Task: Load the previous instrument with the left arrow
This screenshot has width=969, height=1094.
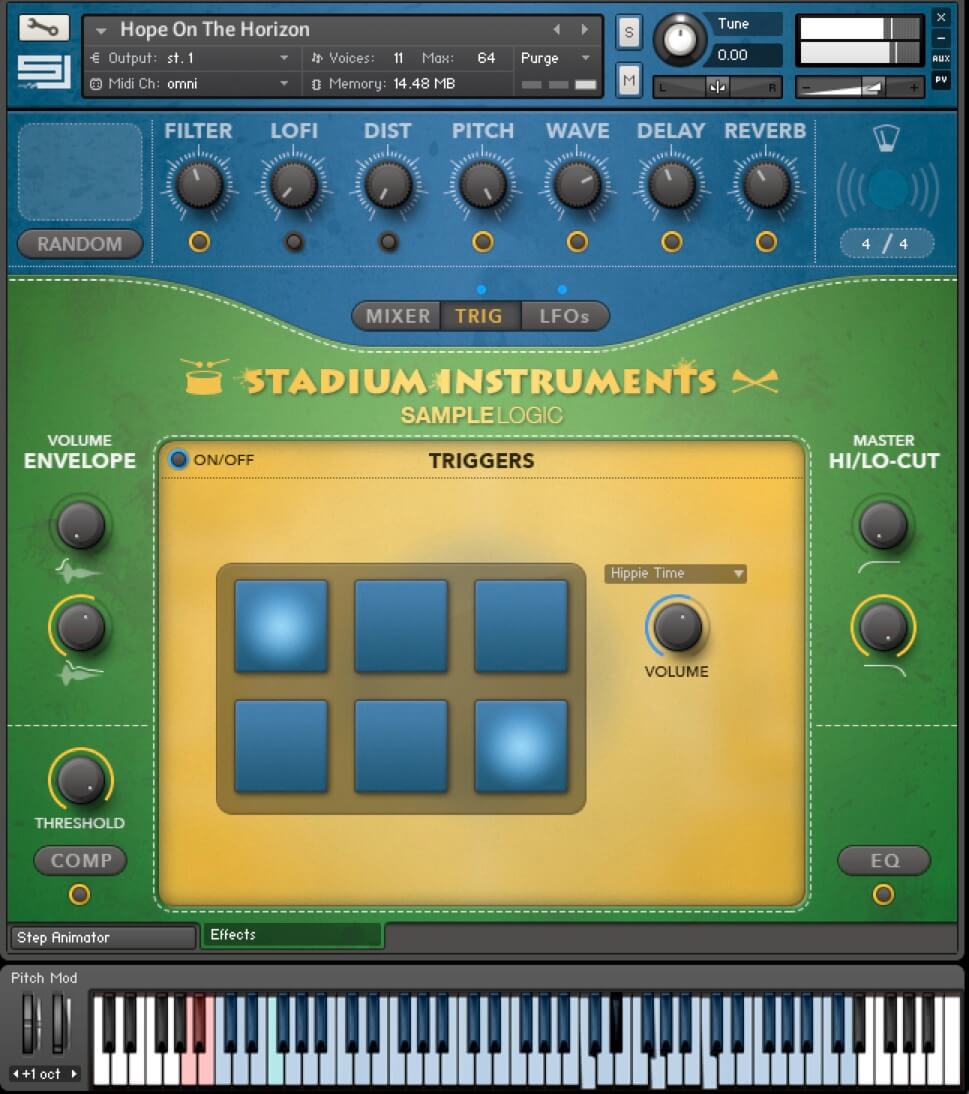Action: (557, 29)
